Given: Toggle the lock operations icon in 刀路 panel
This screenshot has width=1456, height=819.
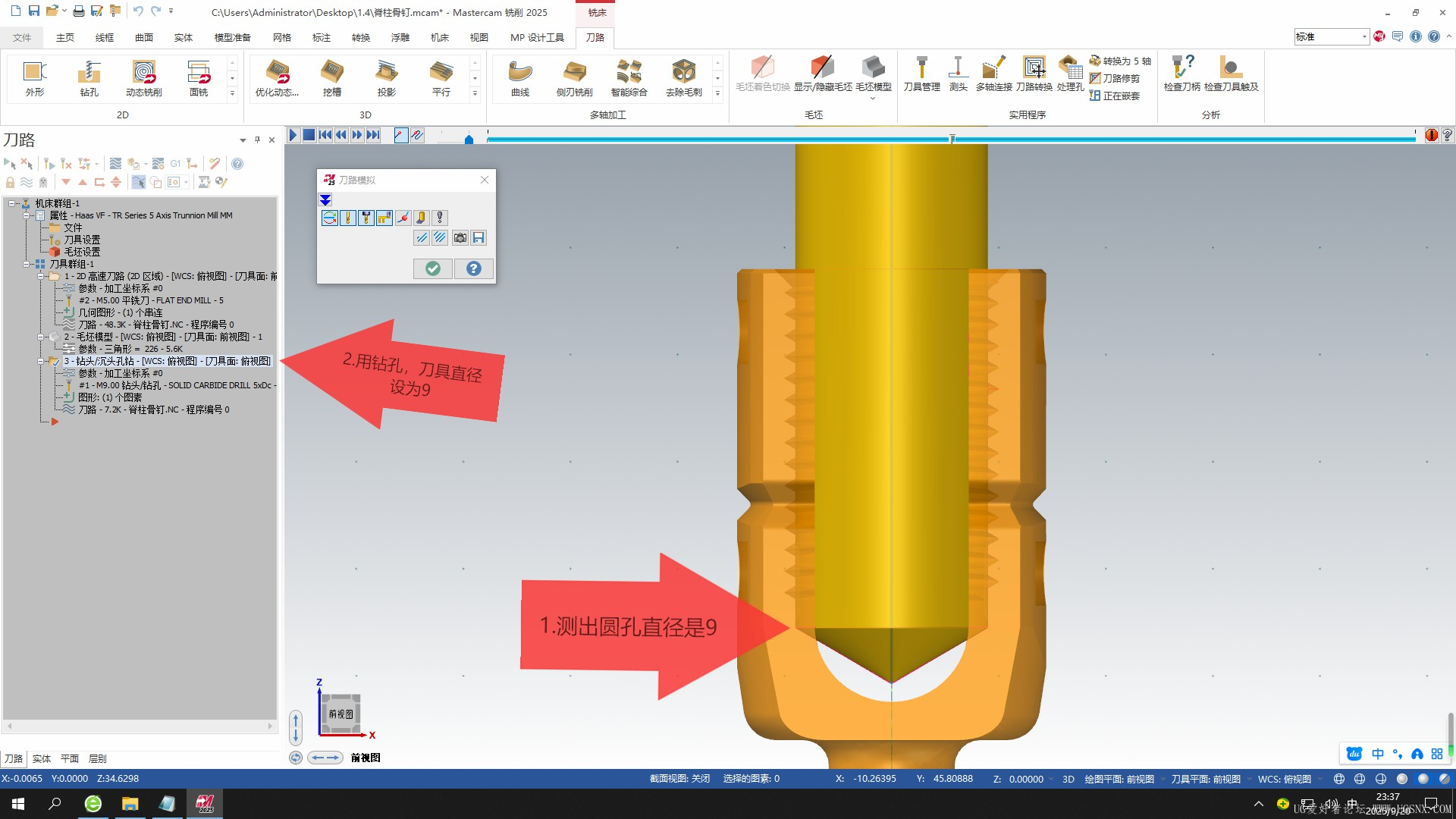Looking at the screenshot, I should (x=10, y=183).
